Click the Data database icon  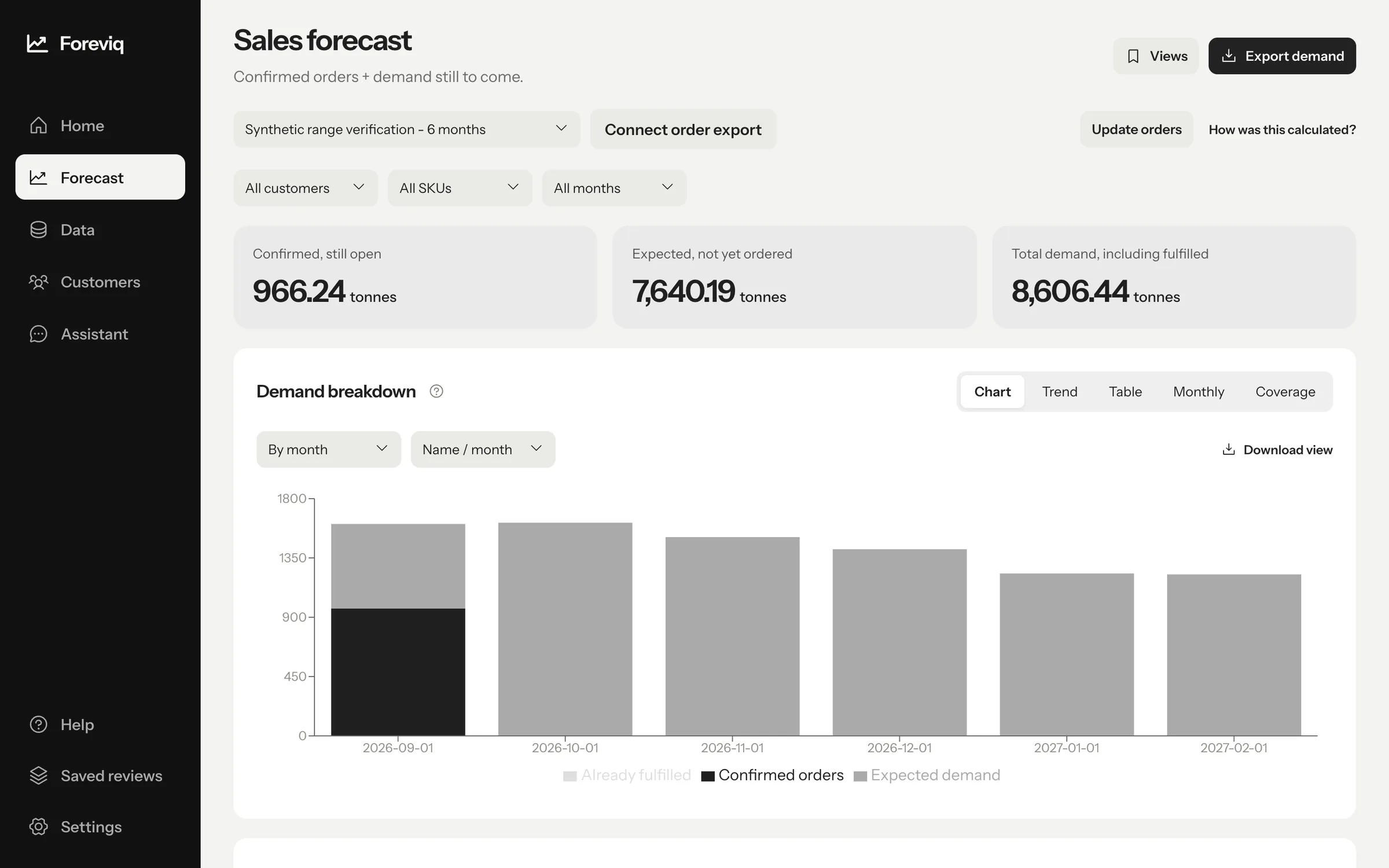coord(38,230)
